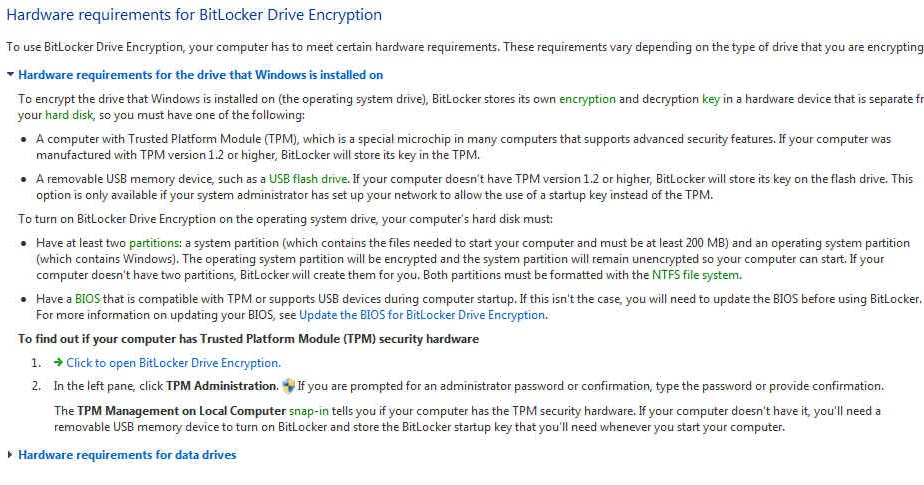Open the hard disk glossary definition

pos(69,115)
